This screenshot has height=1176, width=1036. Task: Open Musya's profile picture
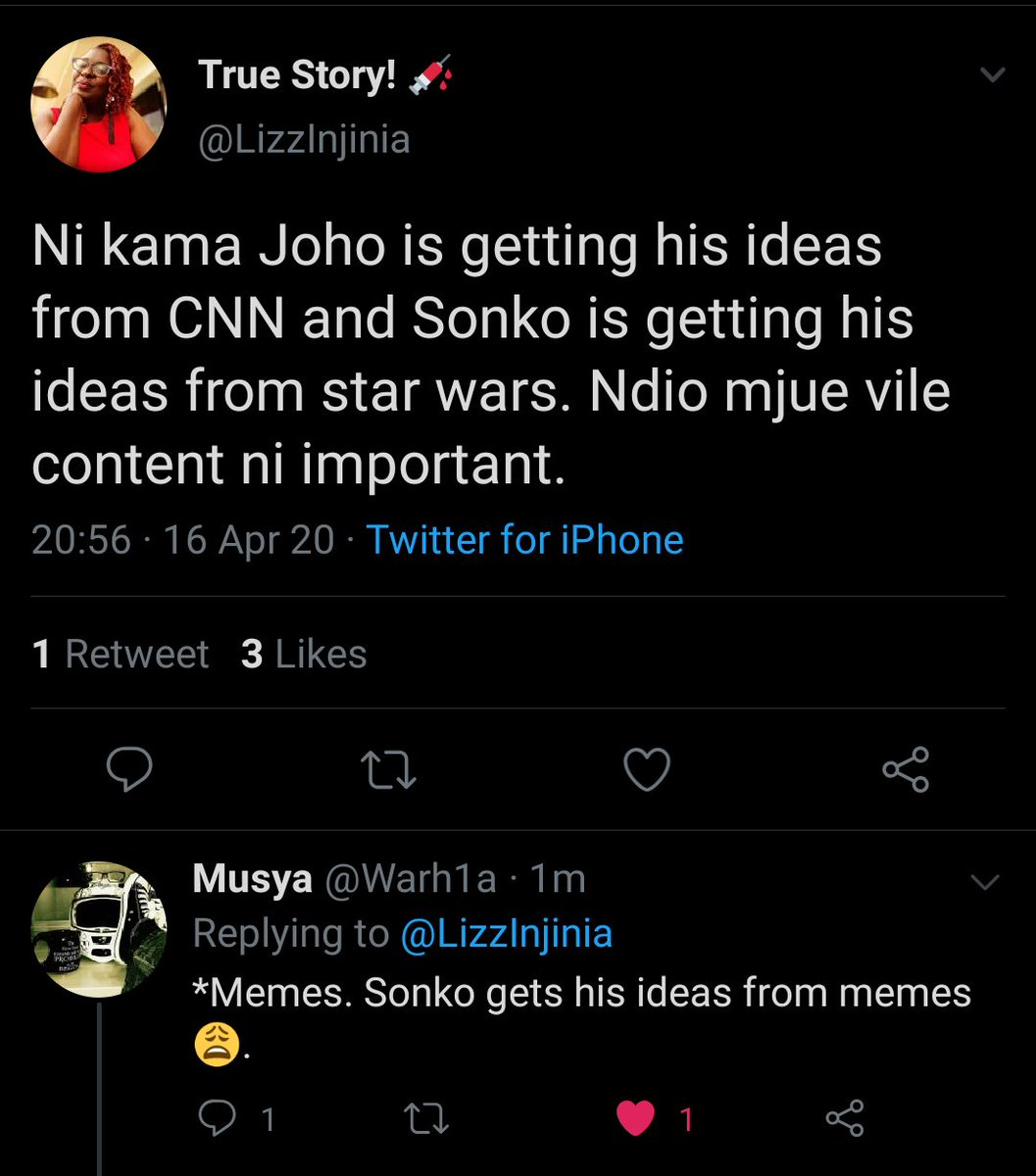[x=99, y=929]
